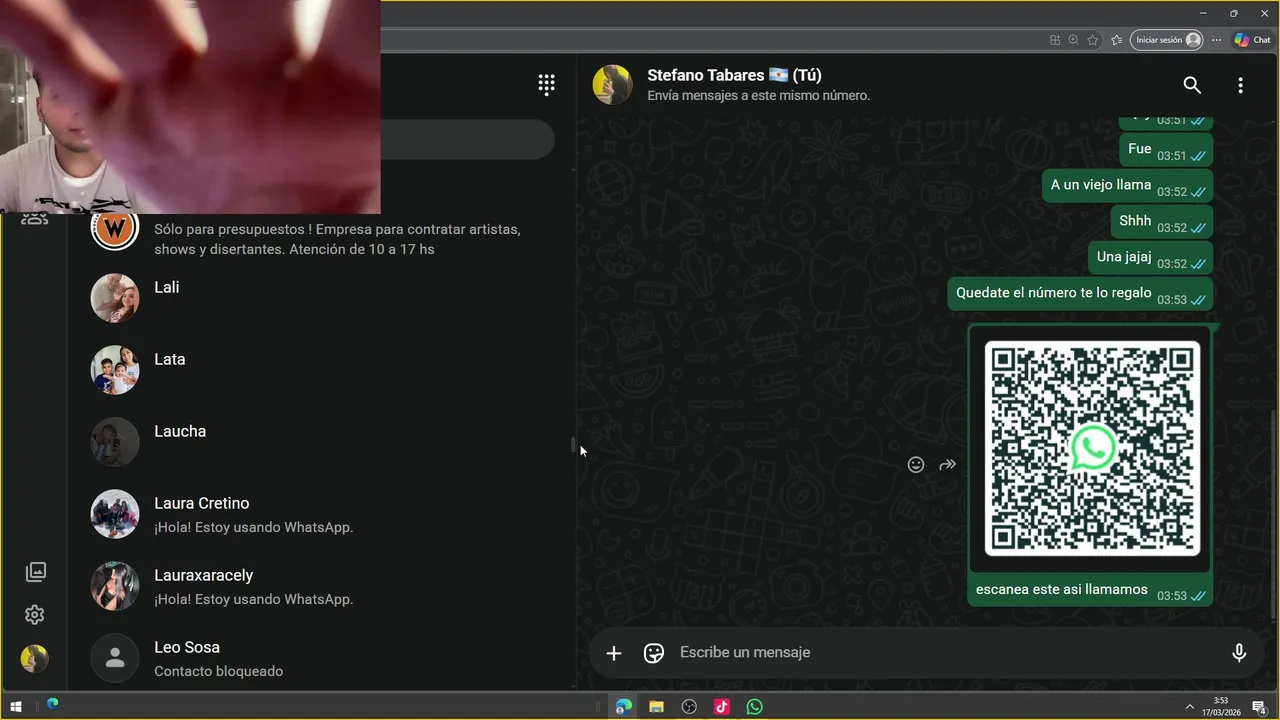Show hidden system tray icons
Viewport: 1280px width, 720px height.
(x=1189, y=707)
